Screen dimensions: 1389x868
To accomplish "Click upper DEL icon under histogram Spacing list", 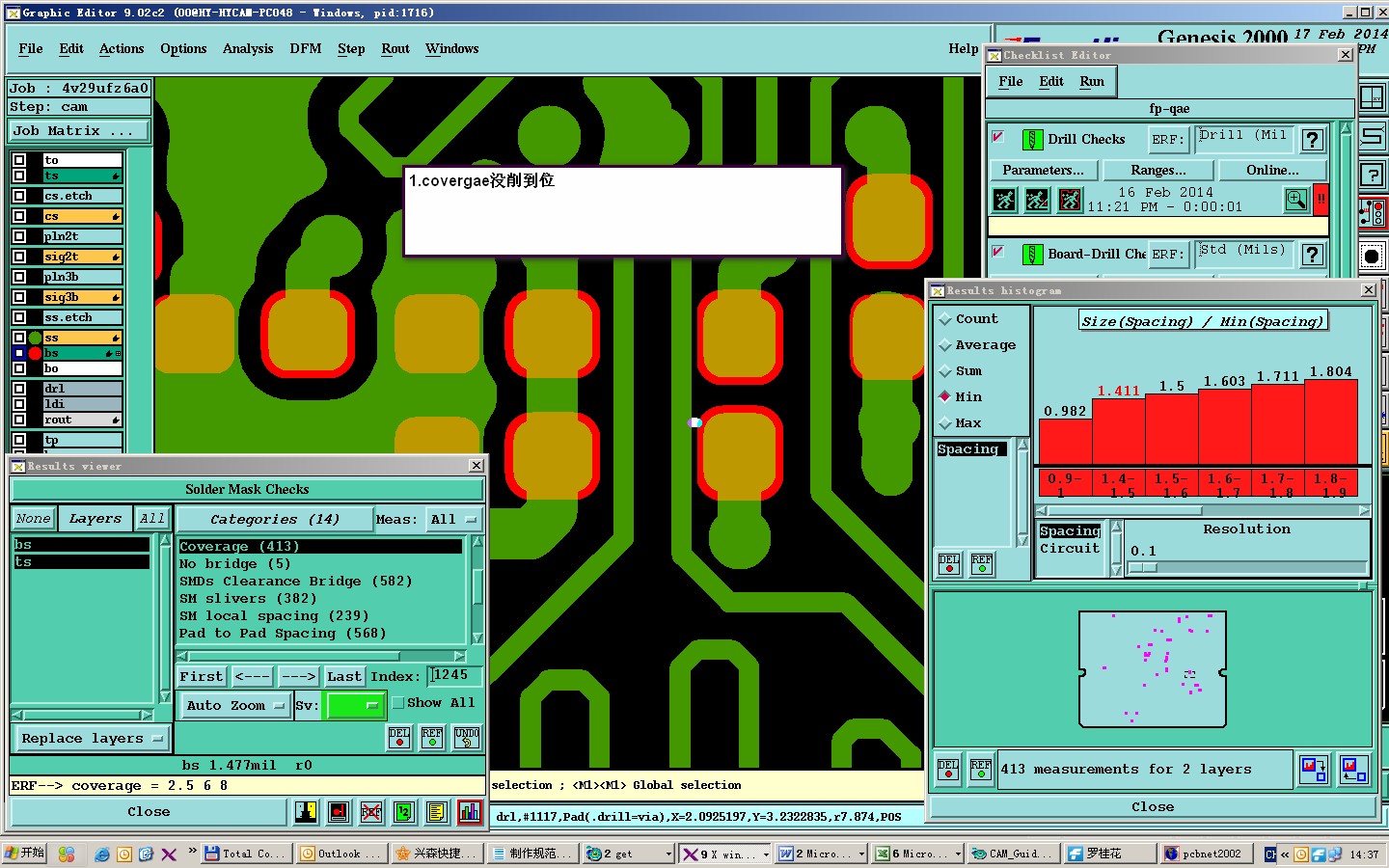I will coord(949,564).
